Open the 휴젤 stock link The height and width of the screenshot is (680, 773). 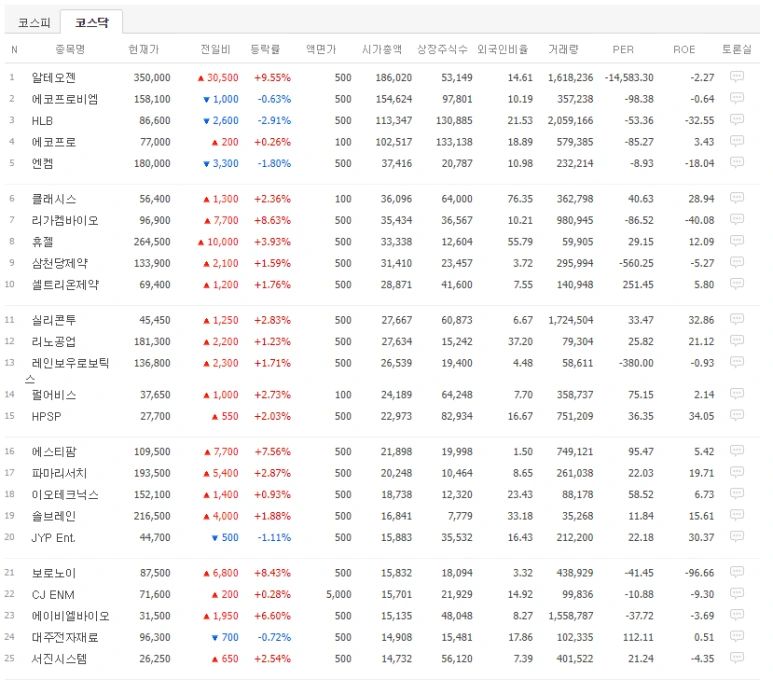point(42,242)
